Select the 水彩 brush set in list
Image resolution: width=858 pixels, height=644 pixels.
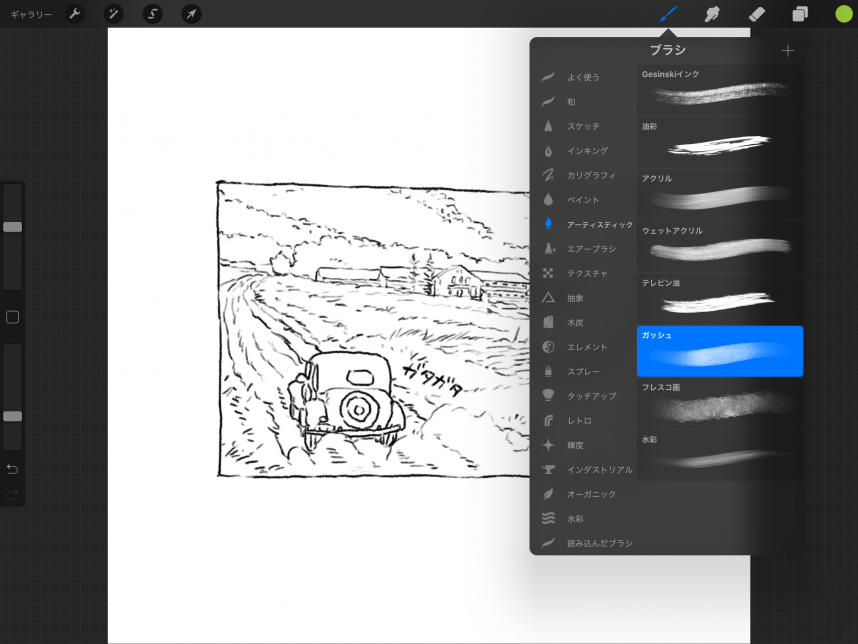point(575,519)
